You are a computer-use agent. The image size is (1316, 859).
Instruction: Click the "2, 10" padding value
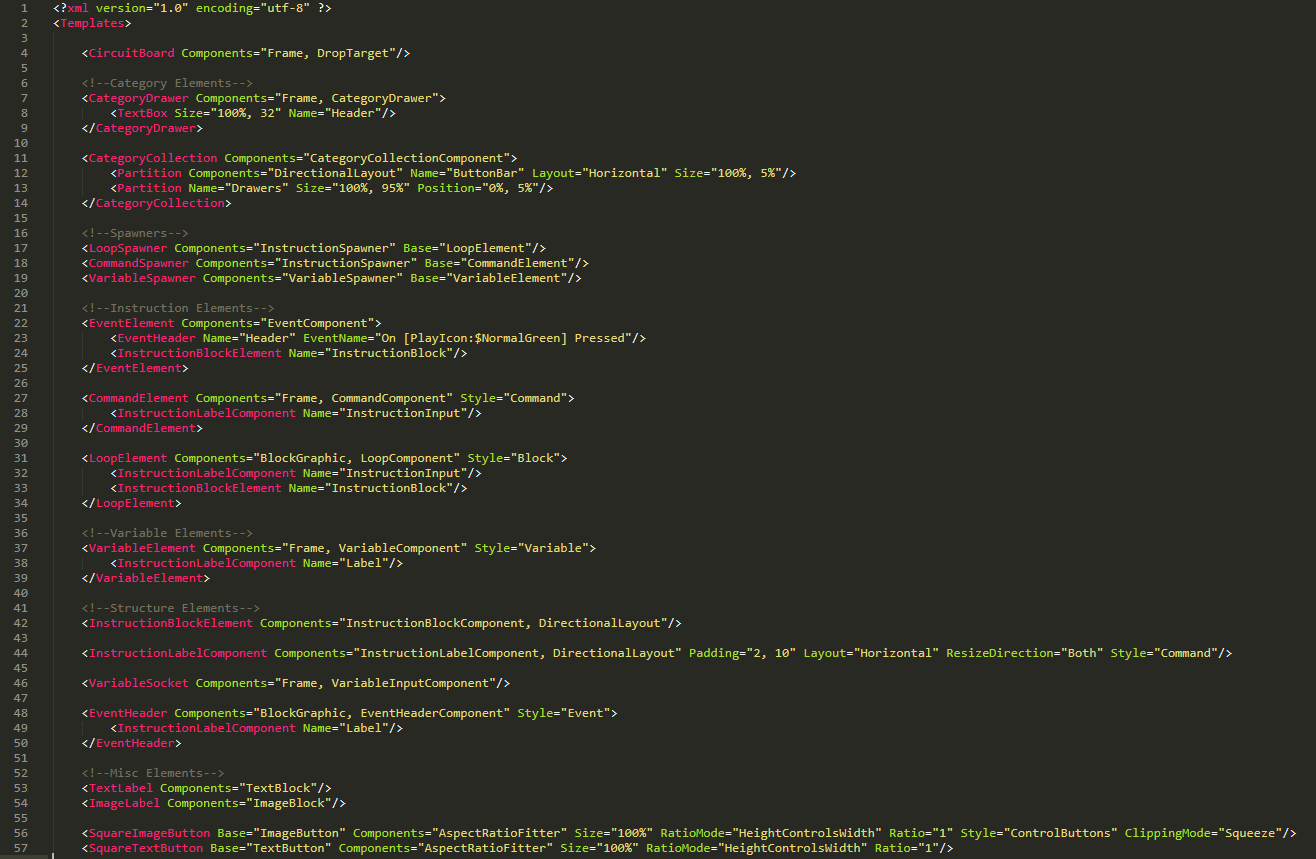coord(771,653)
